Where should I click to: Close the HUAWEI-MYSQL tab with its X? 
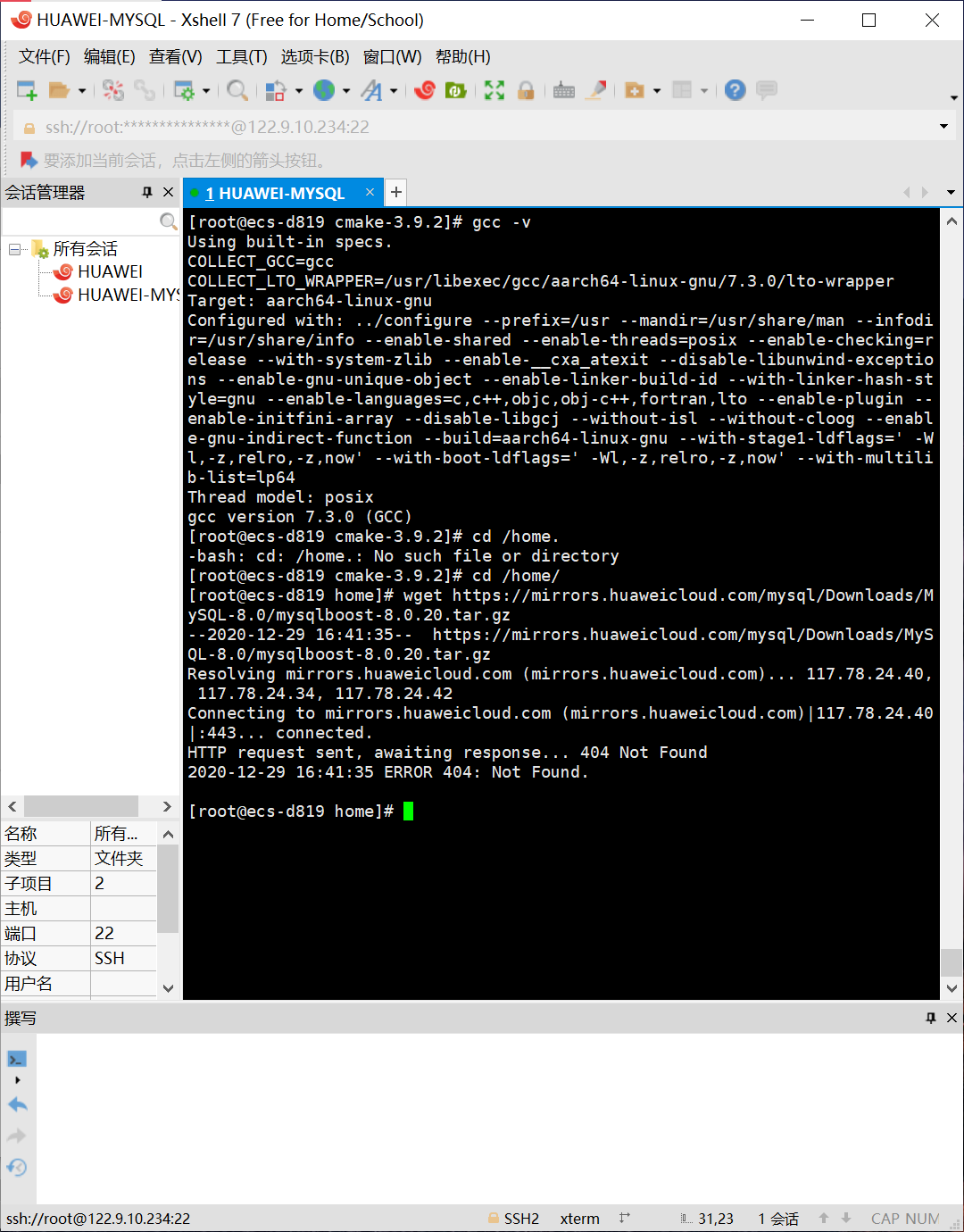[x=370, y=192]
